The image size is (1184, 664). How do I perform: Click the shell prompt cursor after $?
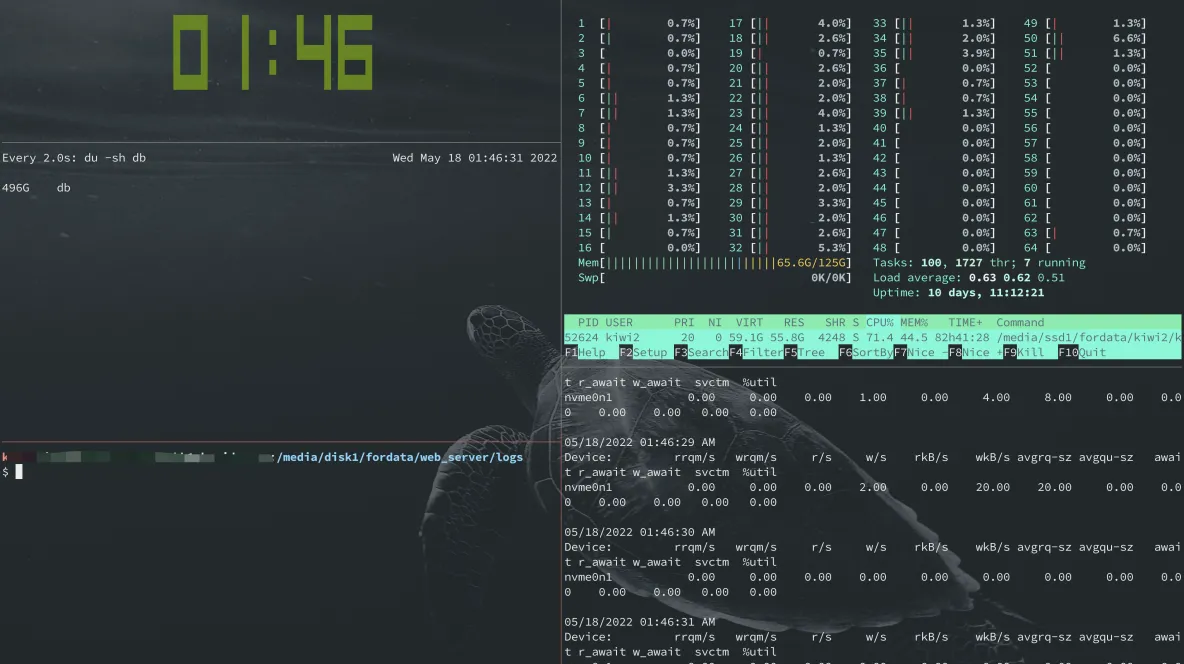[19, 472]
